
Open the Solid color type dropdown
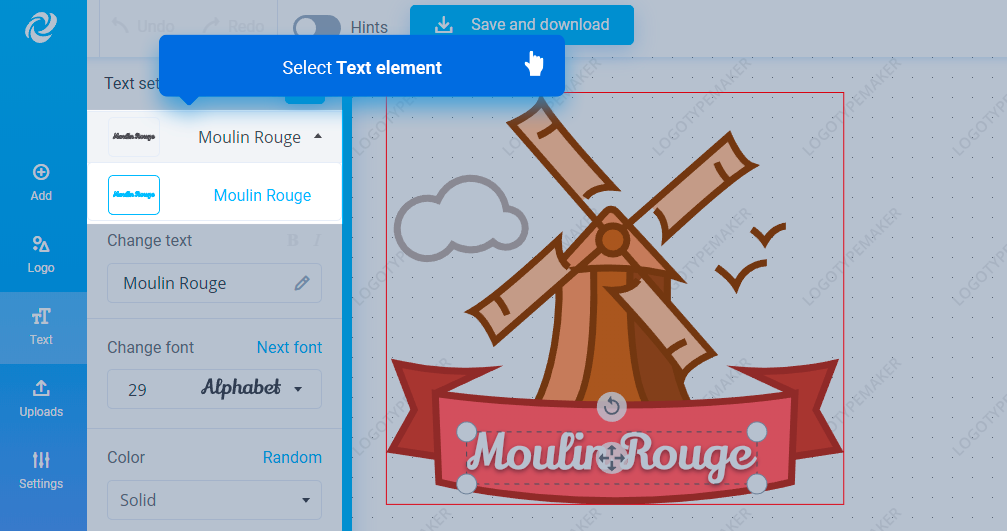(215, 500)
